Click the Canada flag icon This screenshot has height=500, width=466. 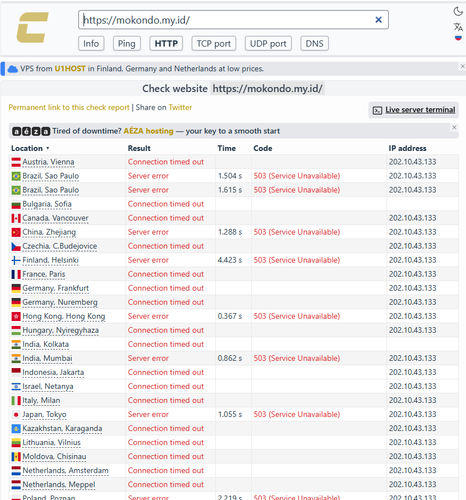tap(16, 218)
